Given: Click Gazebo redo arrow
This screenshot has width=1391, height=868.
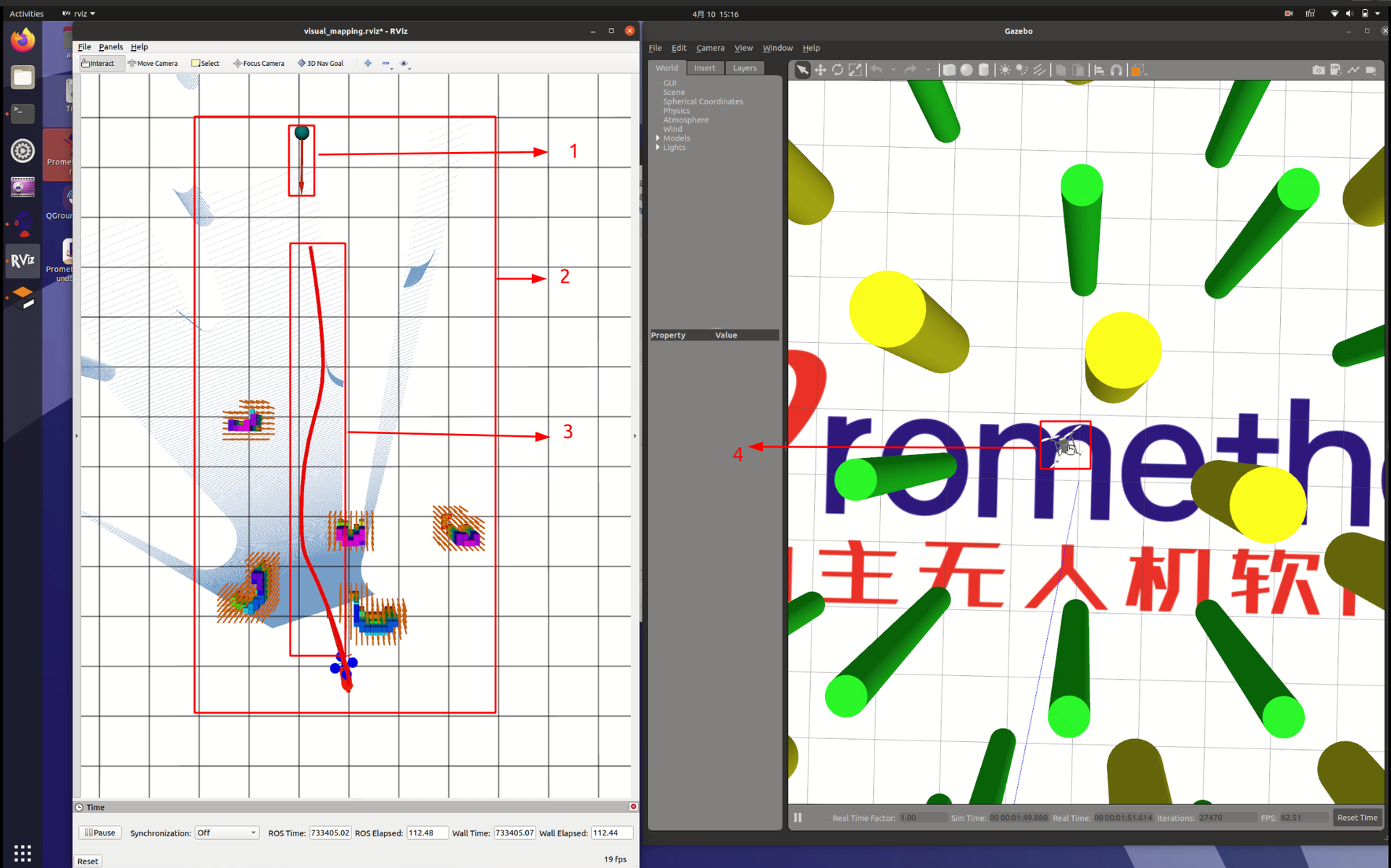Looking at the screenshot, I should pos(911,70).
